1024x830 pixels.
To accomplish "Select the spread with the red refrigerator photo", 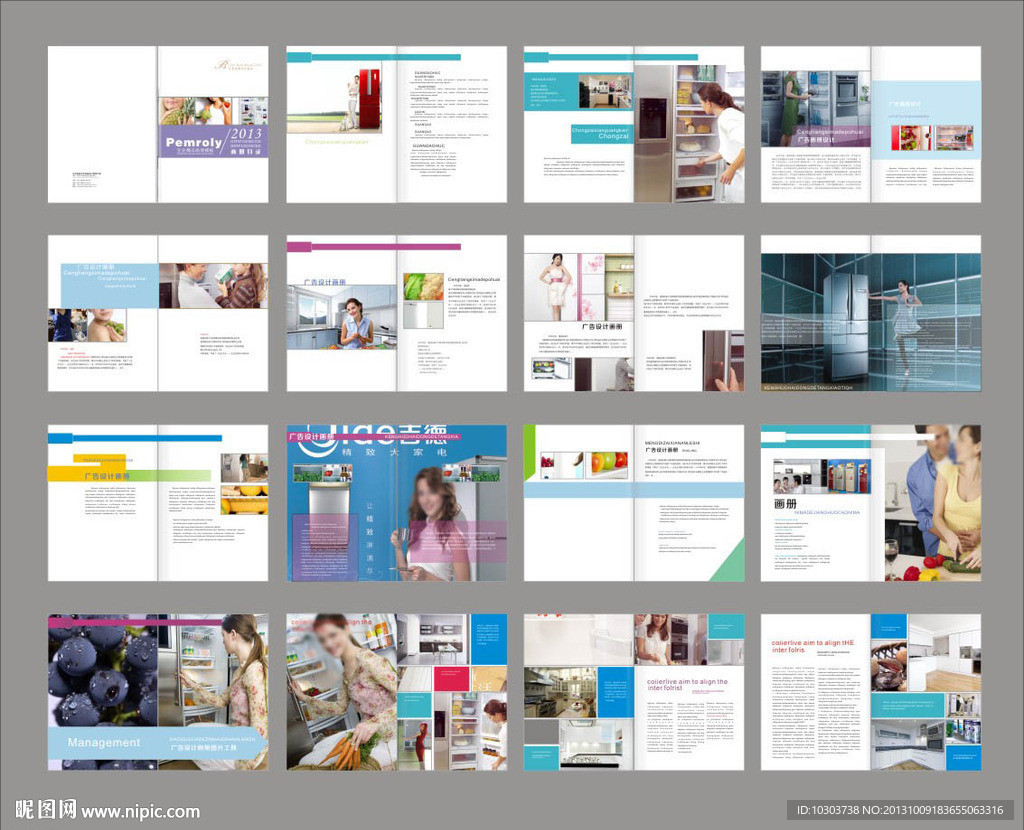I will 396,124.
